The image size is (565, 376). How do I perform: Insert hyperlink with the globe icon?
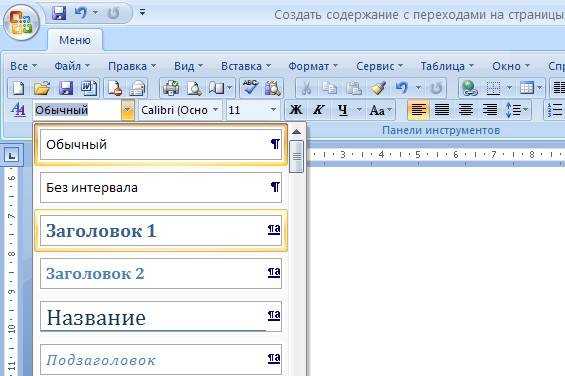click(x=470, y=88)
